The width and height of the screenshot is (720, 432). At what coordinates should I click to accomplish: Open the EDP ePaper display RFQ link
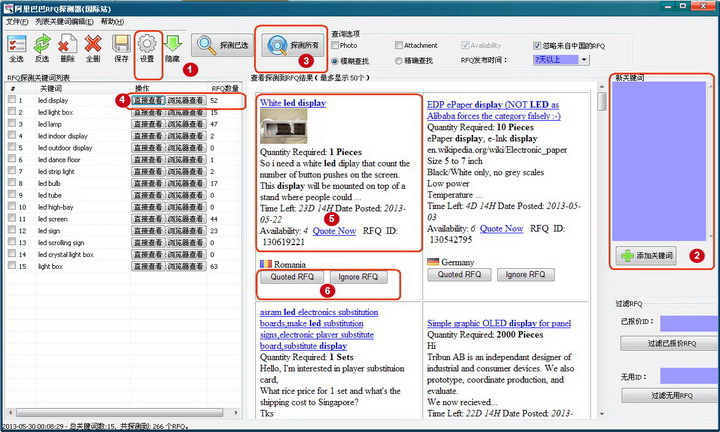[494, 110]
